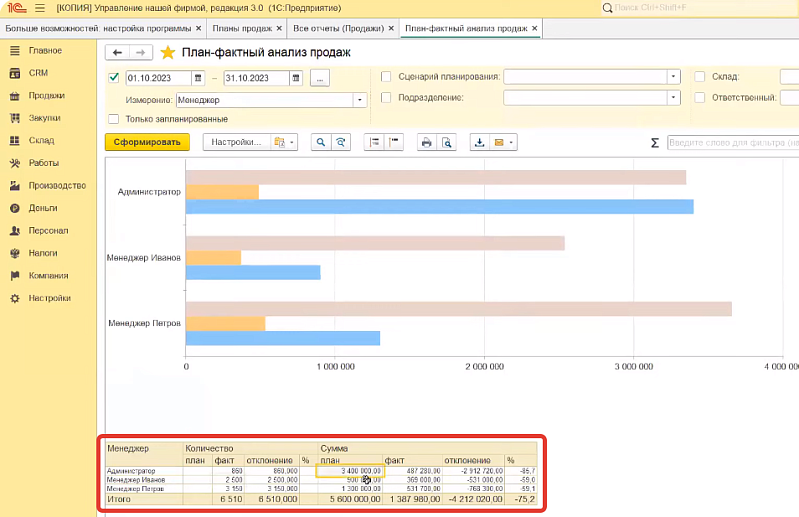Click the search magnifier icon in title bar
799x517 pixels.
coord(607,8)
